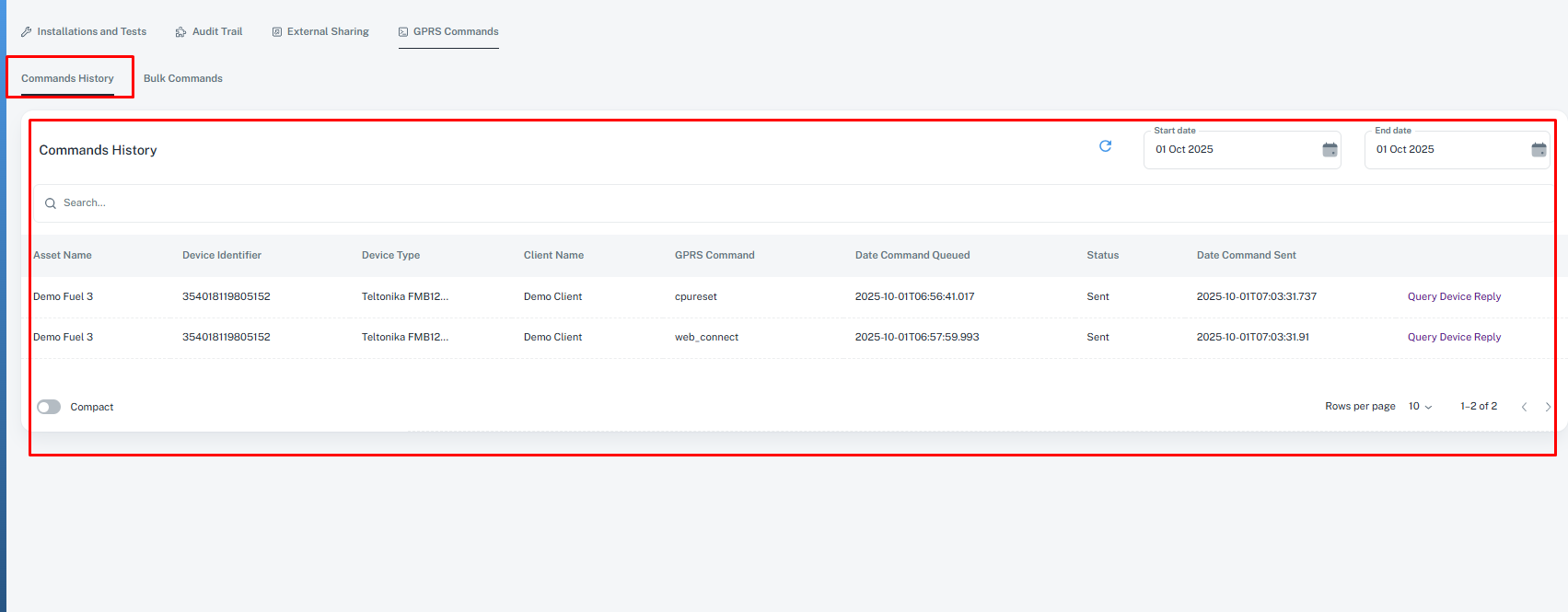Switch to the Audit Trail tab
The image size is (1568, 612).
(x=209, y=31)
